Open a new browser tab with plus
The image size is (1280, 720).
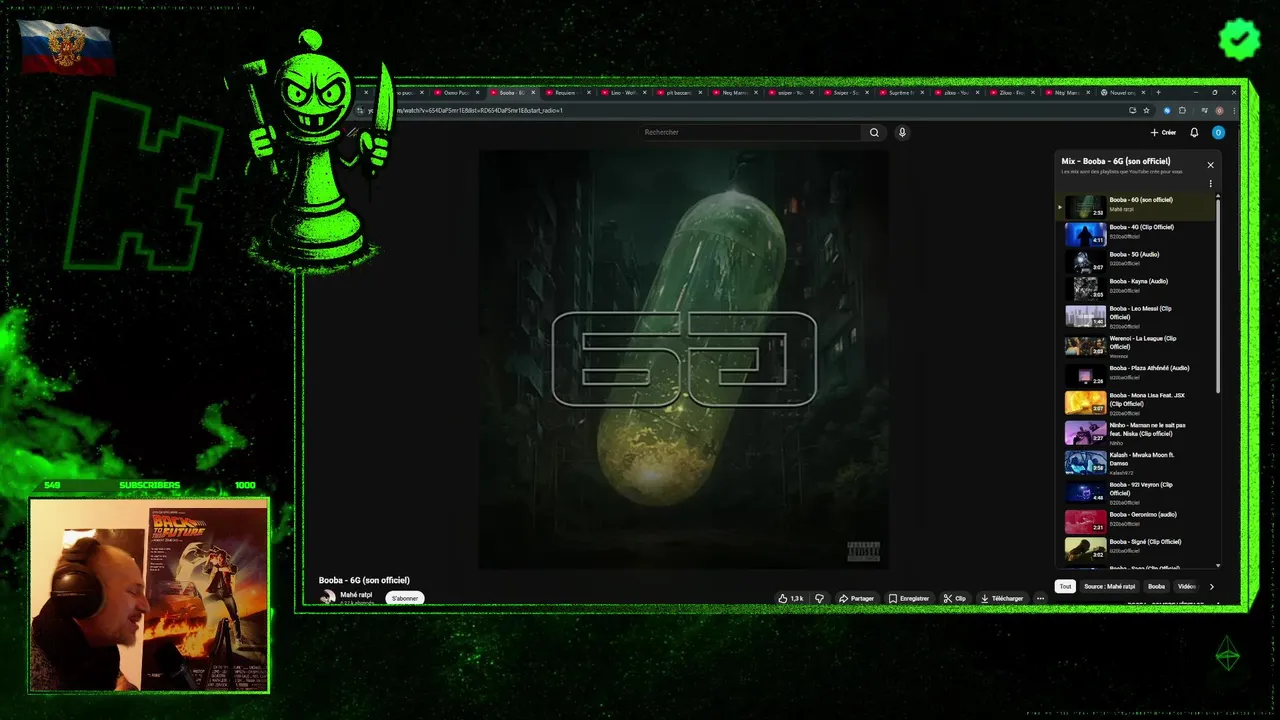pos(1158,92)
